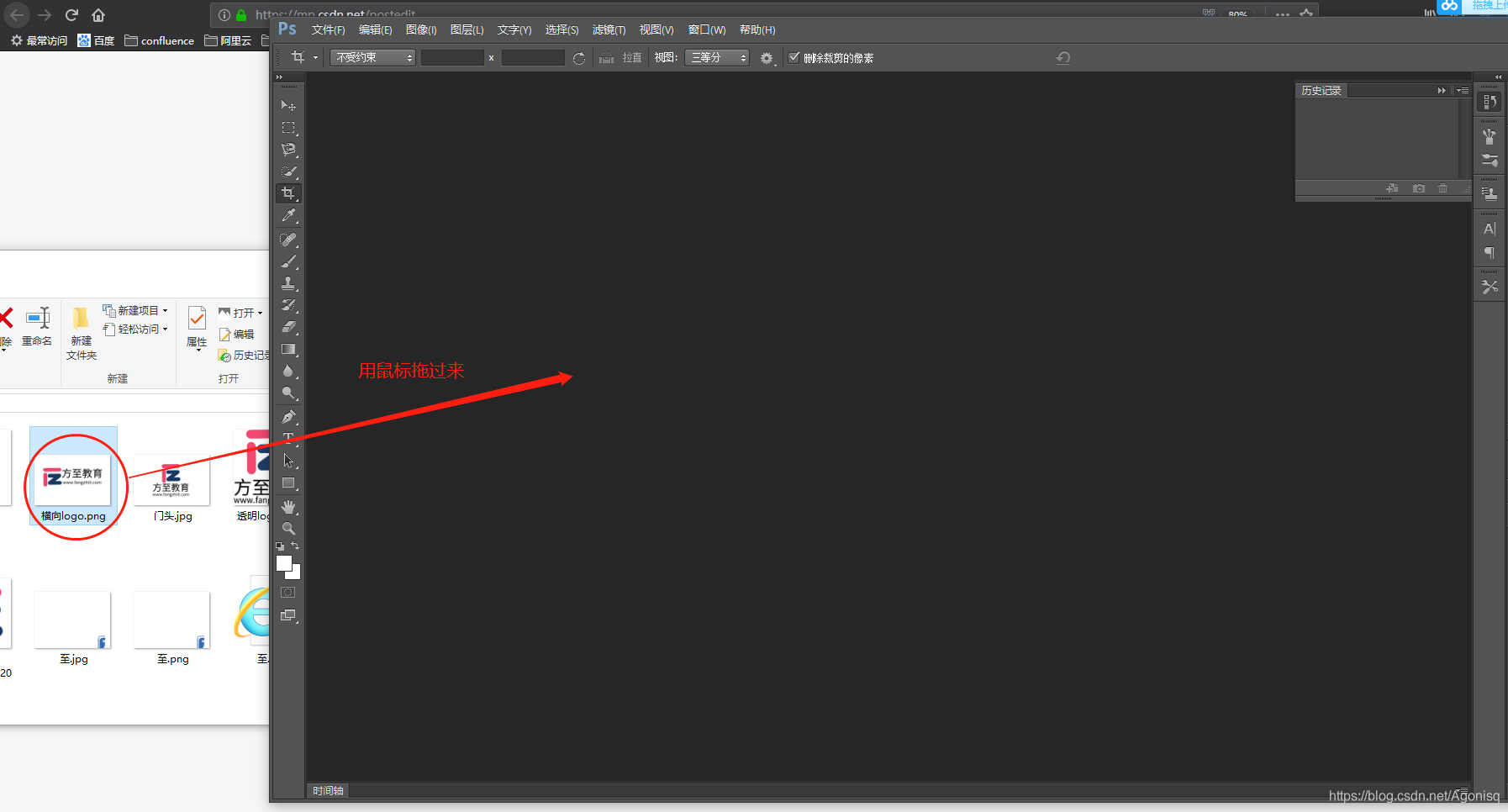Open the 窗口(W) menu
This screenshot has height=812, width=1508.
pyautogui.click(x=707, y=29)
